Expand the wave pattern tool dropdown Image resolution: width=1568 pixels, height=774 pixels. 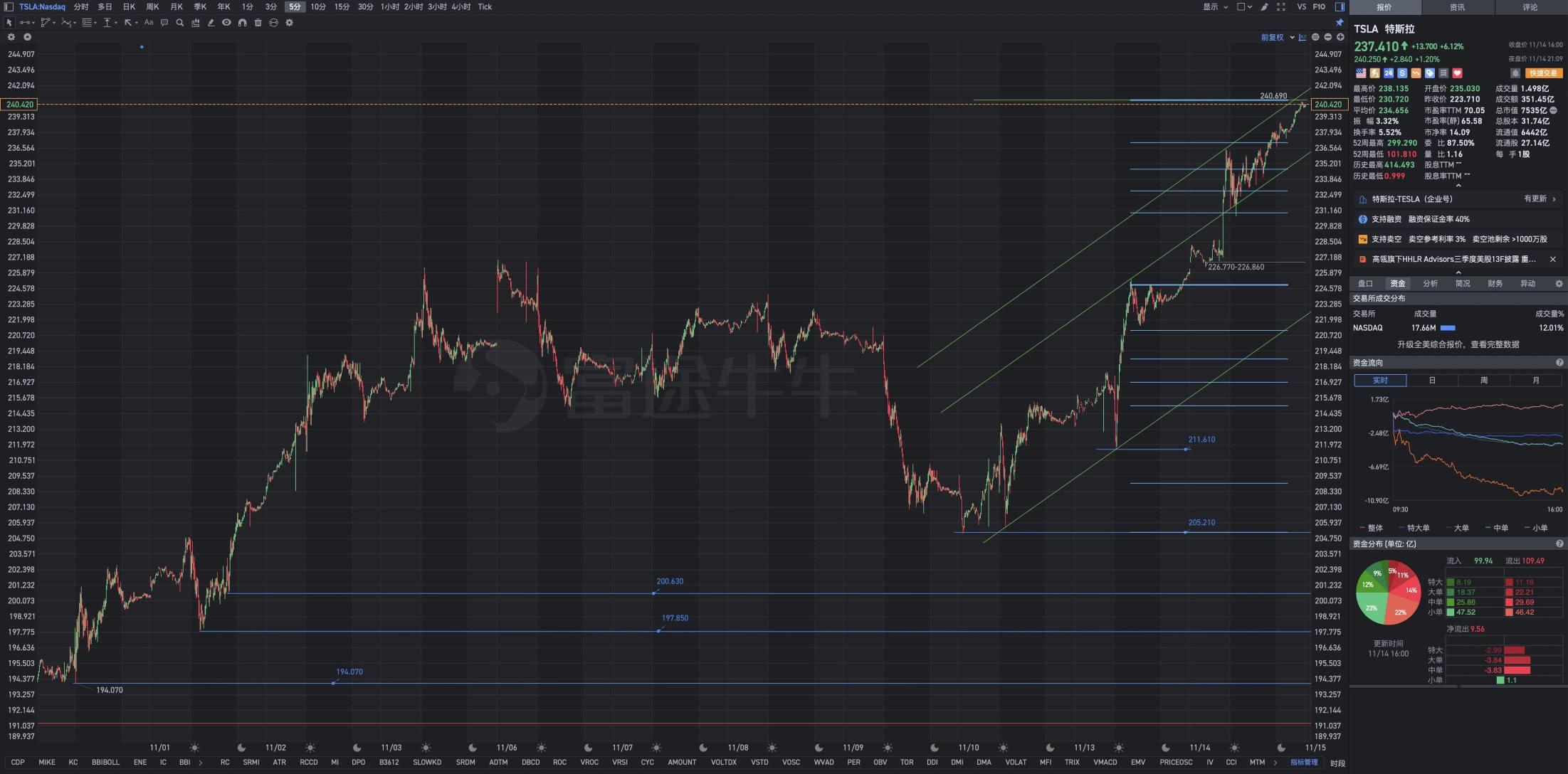(75, 23)
